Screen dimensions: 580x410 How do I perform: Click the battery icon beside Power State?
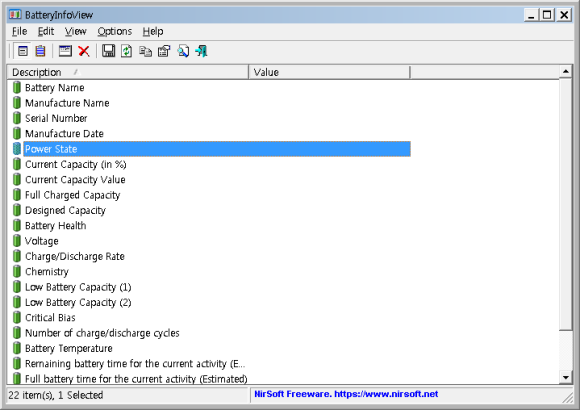[17, 149]
